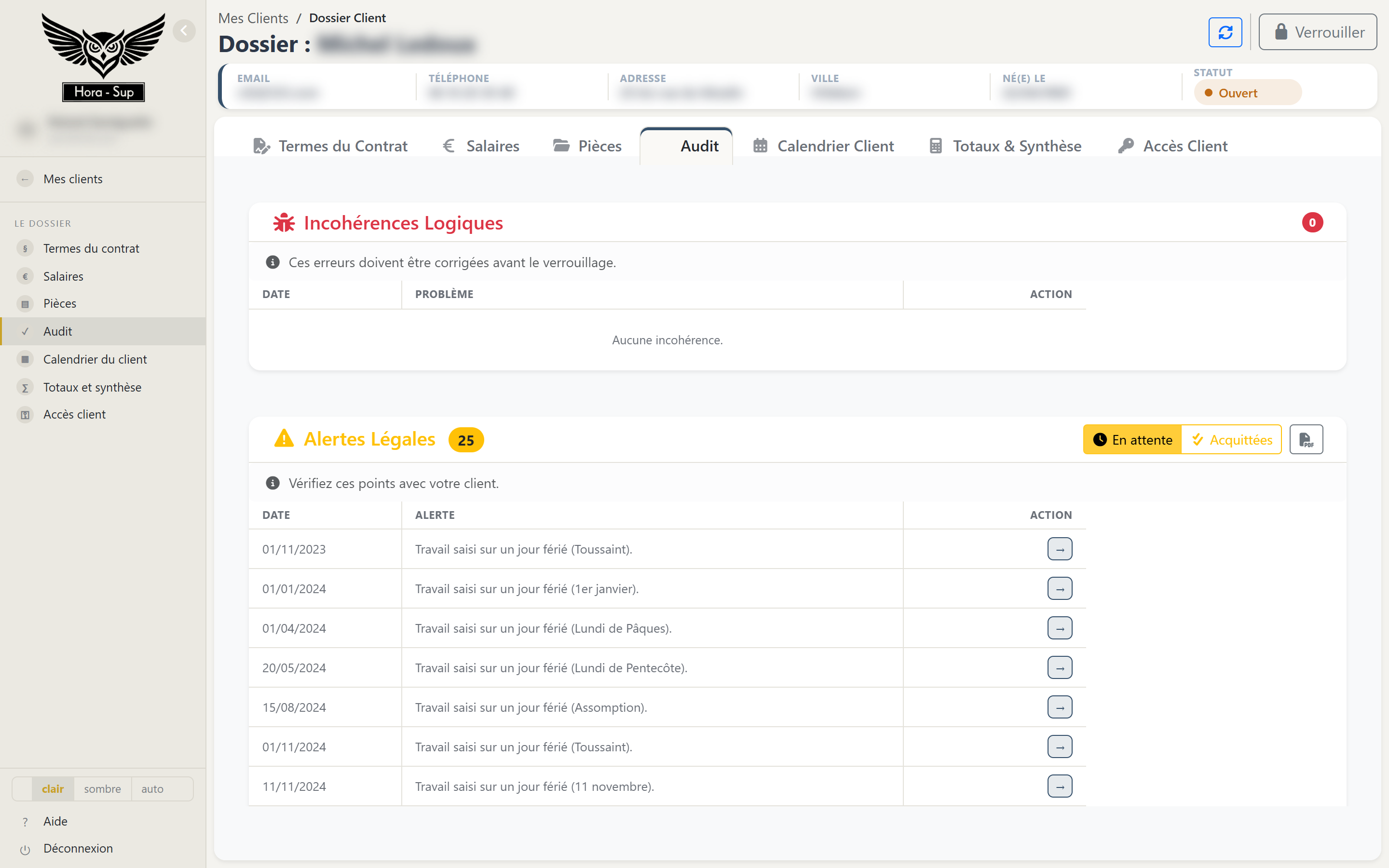Click the Alertes Légales 25 count badge

pyautogui.click(x=465, y=440)
